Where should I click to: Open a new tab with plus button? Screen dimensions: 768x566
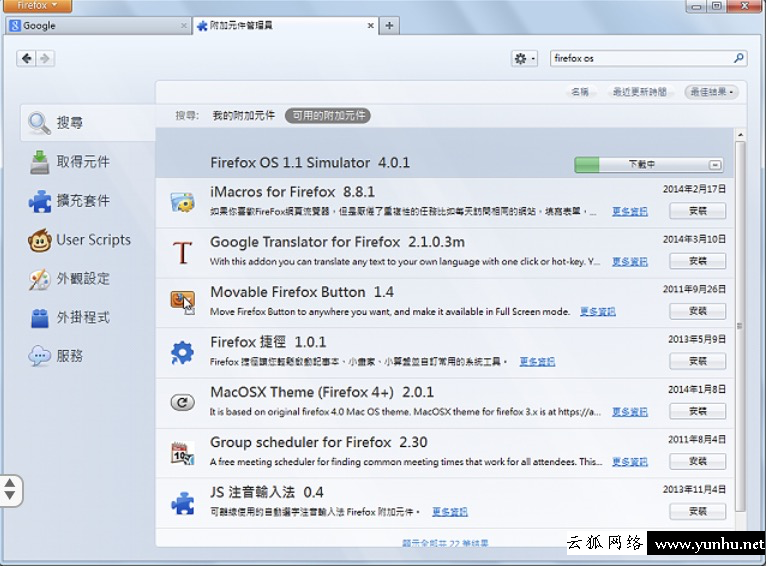[389, 25]
